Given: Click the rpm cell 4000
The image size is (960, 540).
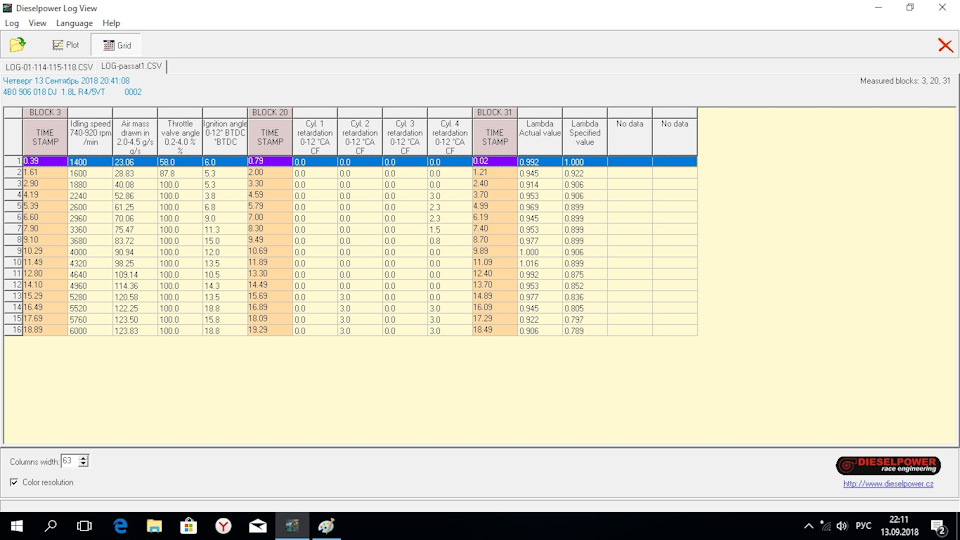Looking at the screenshot, I should point(90,252).
